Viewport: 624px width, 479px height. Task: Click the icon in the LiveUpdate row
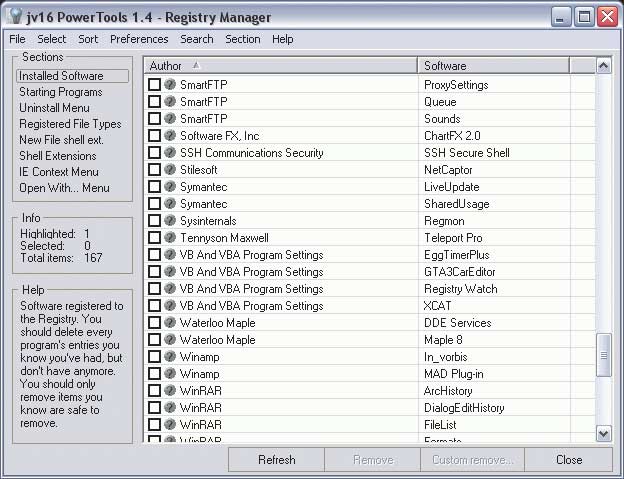click(x=170, y=187)
